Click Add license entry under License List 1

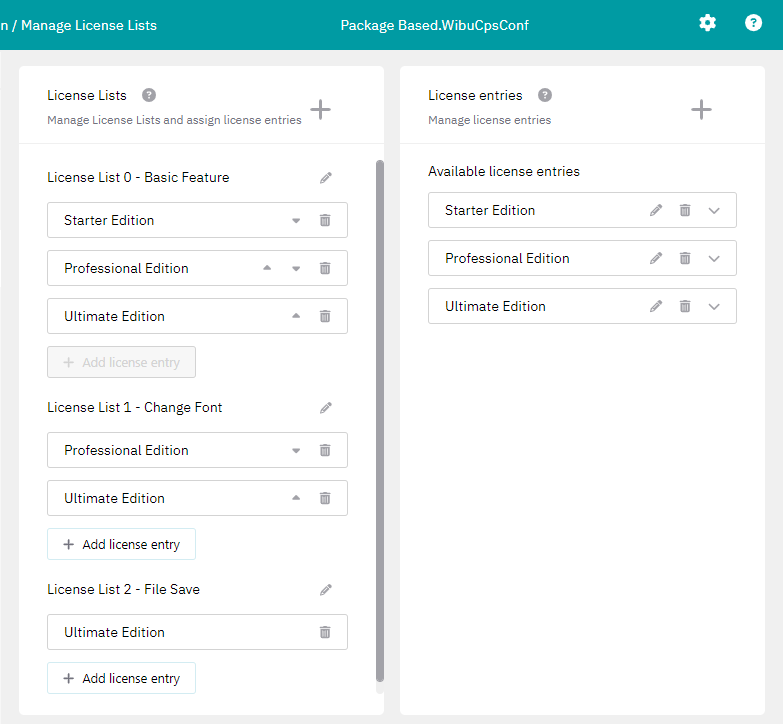121,544
